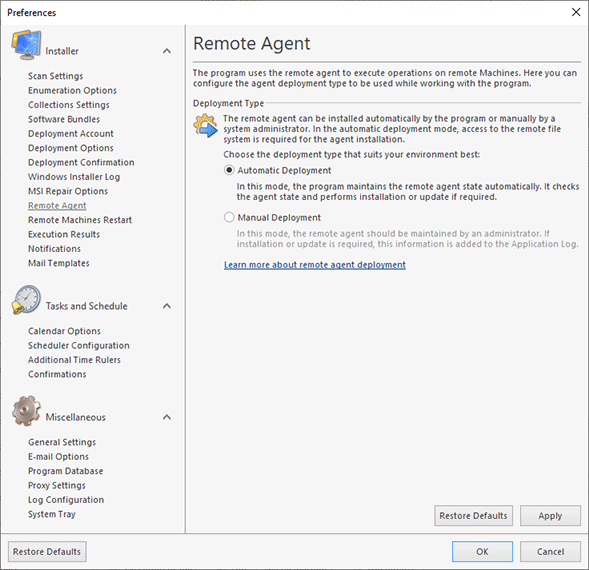Screen dimensions: 589x570
Task: Go to Collections Settings
Action: (69, 105)
